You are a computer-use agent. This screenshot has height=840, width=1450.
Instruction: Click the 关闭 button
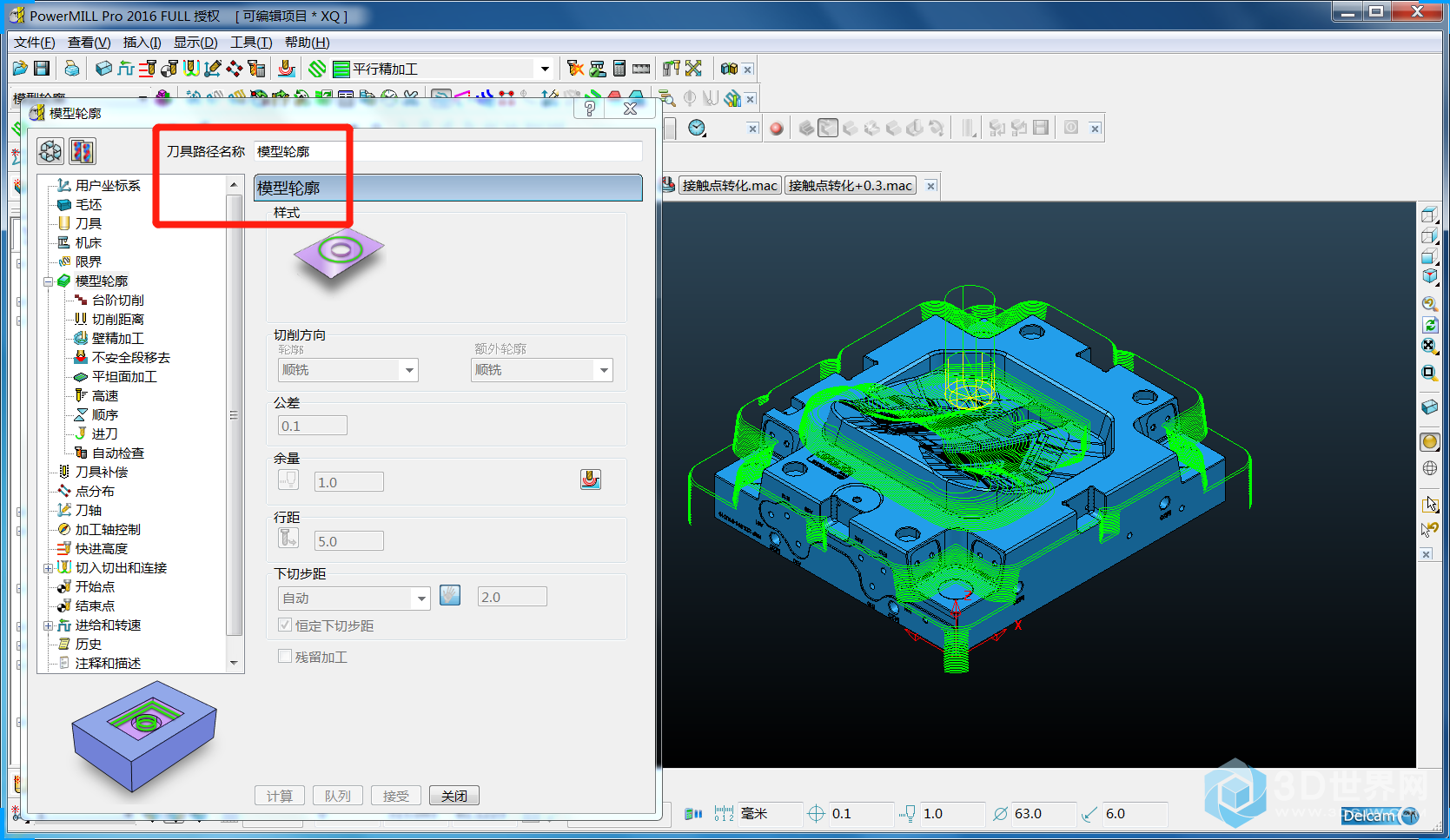(454, 796)
